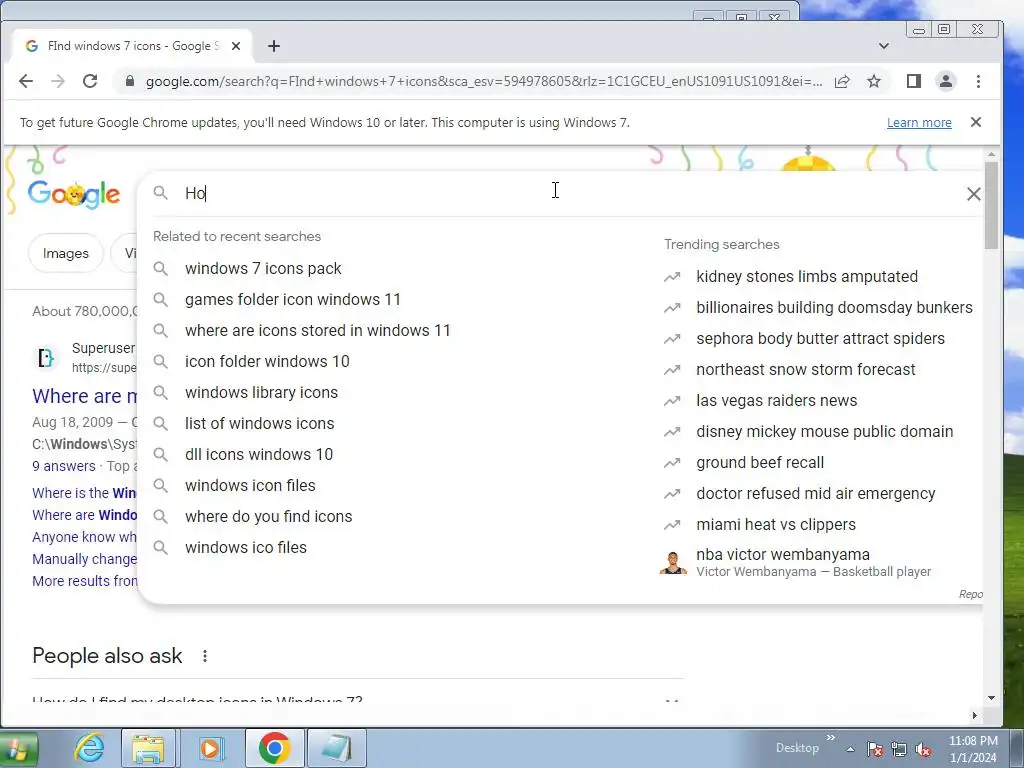Viewport: 1024px width, 768px height.
Task: Select trending 'las vegas raiders news'
Action: tap(776, 400)
